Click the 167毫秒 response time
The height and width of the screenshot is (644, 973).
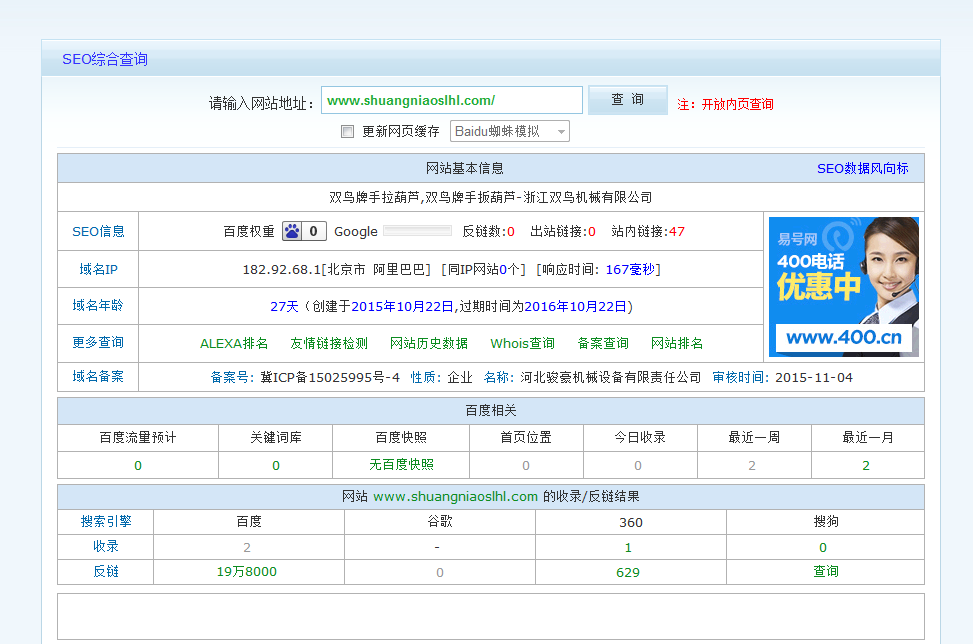pyautogui.click(x=630, y=270)
